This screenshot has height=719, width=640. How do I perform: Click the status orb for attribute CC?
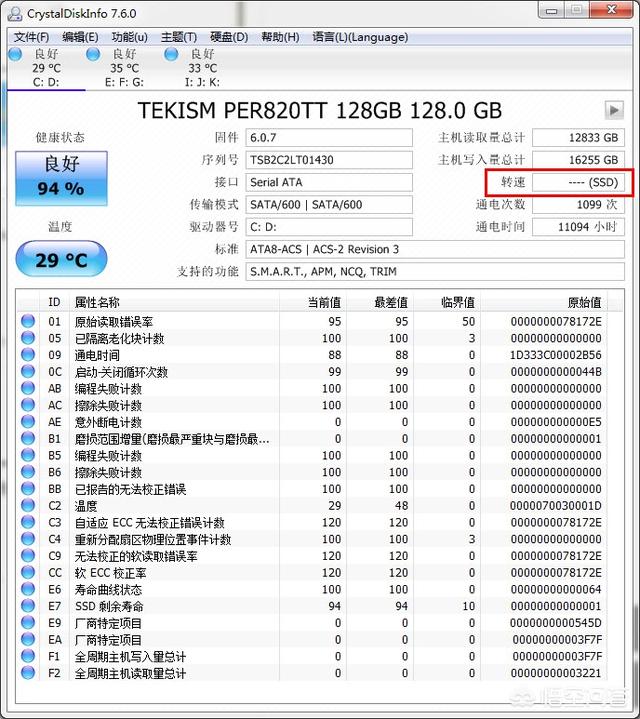pyautogui.click(x=28, y=572)
